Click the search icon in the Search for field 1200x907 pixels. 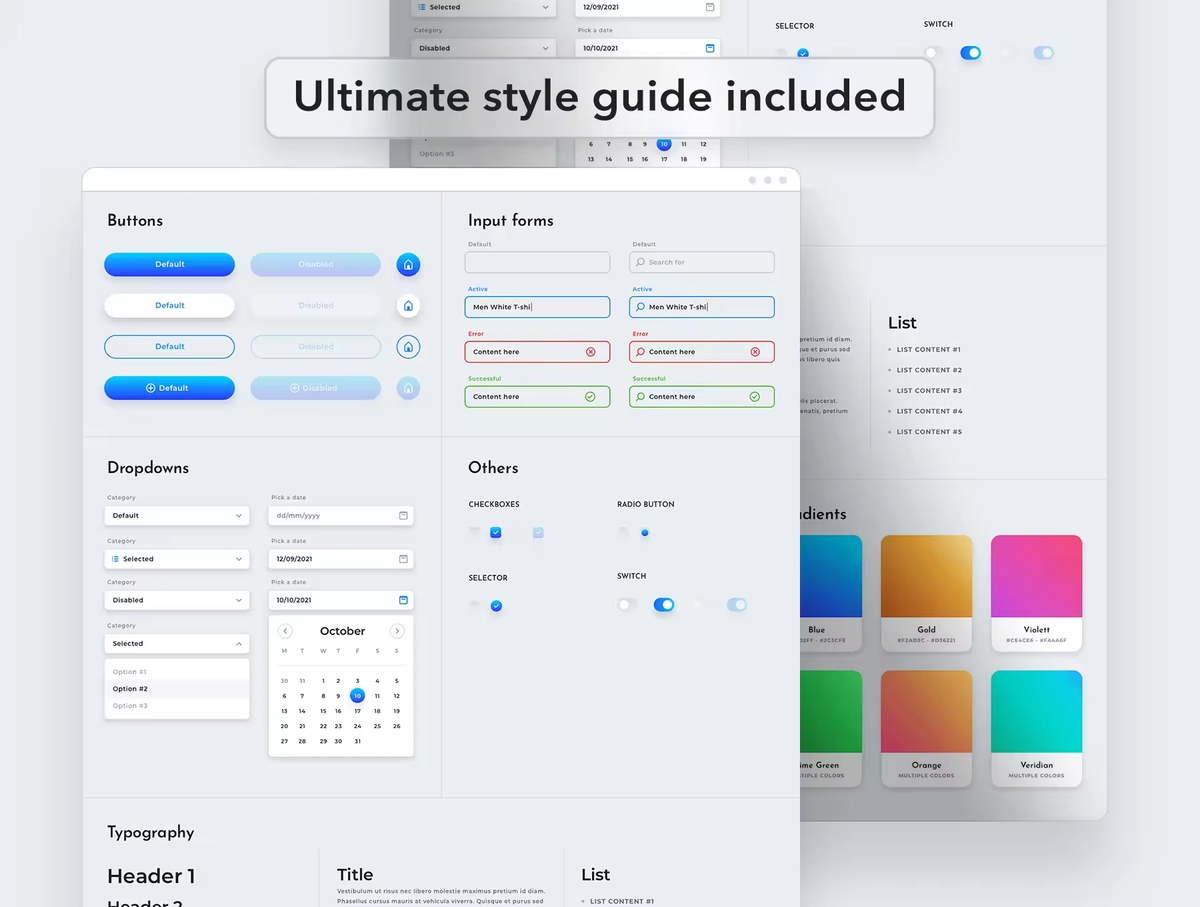pyautogui.click(x=640, y=262)
